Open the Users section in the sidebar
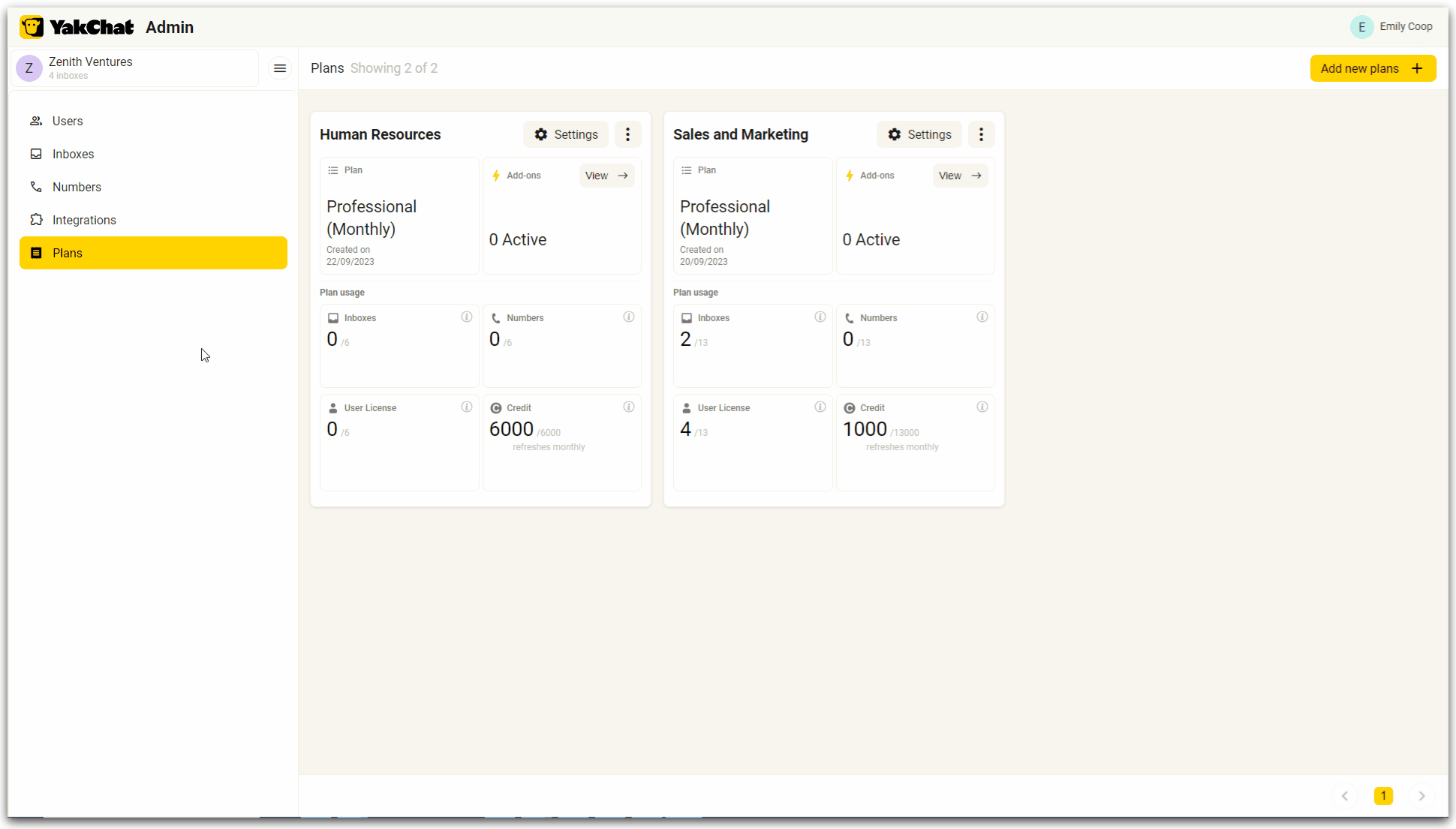Screen dimensions: 1456x829 pyautogui.click(x=68, y=121)
